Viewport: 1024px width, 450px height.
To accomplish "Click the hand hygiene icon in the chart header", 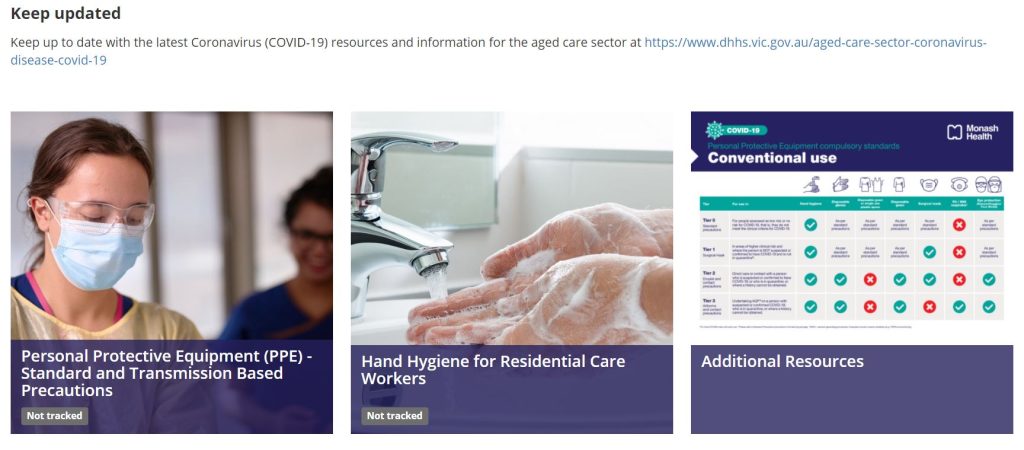I will tap(810, 185).
